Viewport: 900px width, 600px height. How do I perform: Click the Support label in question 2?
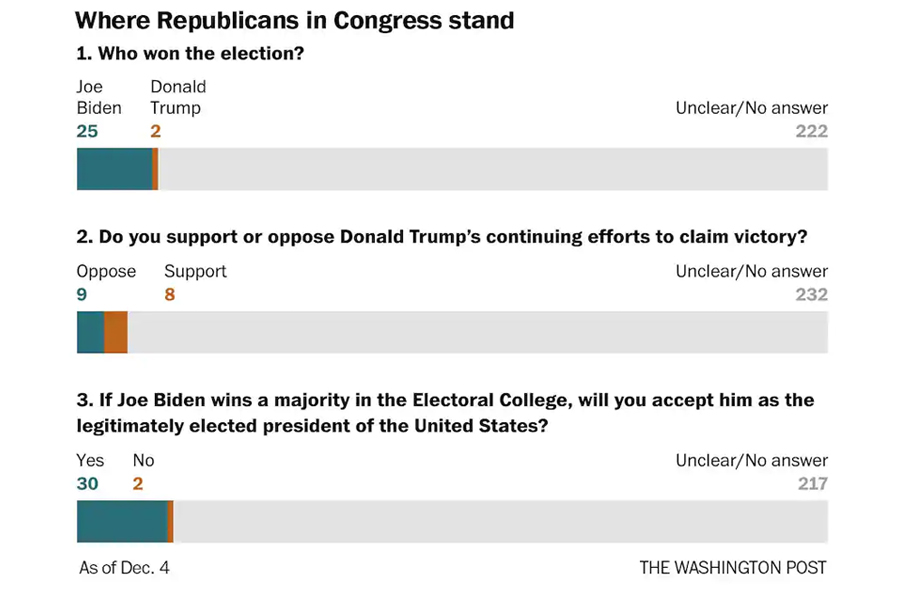(x=195, y=271)
